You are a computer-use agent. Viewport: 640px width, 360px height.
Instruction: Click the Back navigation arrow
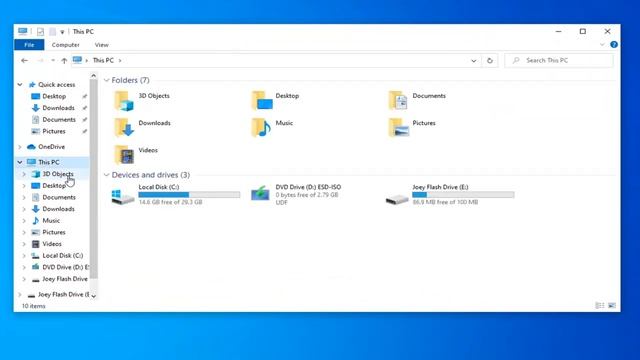(x=24, y=60)
